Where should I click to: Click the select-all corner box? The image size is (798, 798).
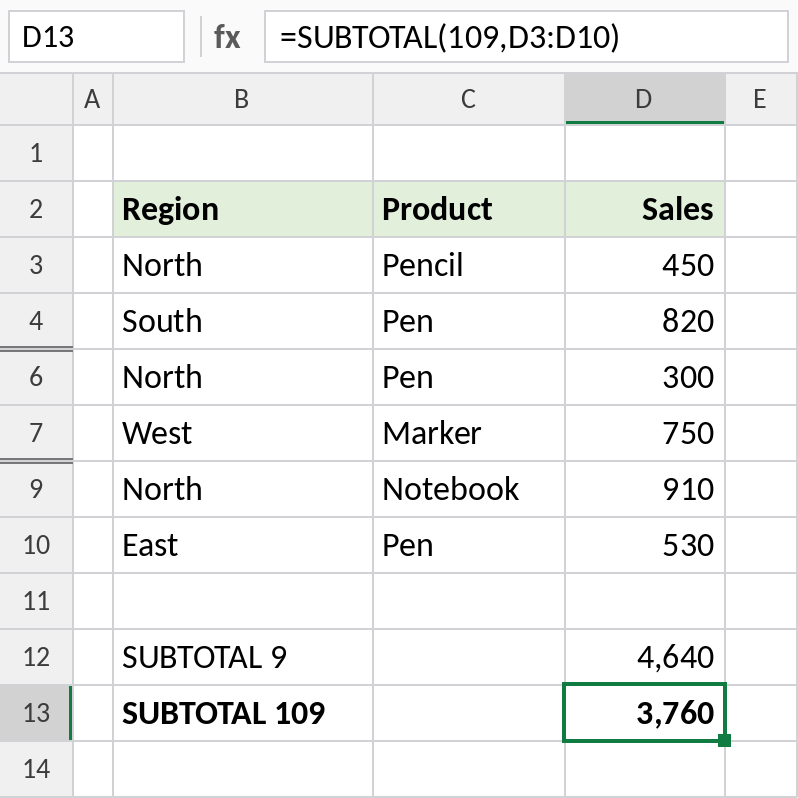[36, 99]
